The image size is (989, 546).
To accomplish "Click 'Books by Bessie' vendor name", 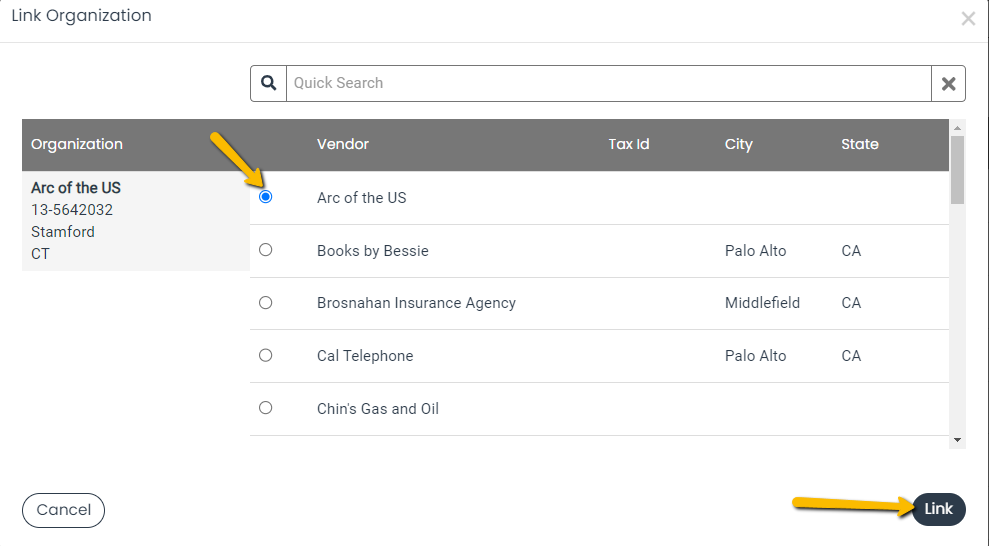I will pyautogui.click(x=373, y=251).
